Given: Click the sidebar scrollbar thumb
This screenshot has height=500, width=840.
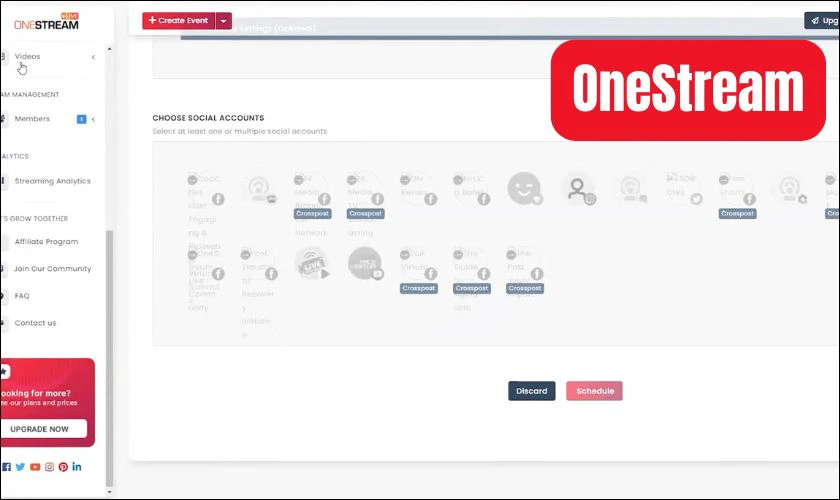Looking at the screenshot, I should (110, 358).
